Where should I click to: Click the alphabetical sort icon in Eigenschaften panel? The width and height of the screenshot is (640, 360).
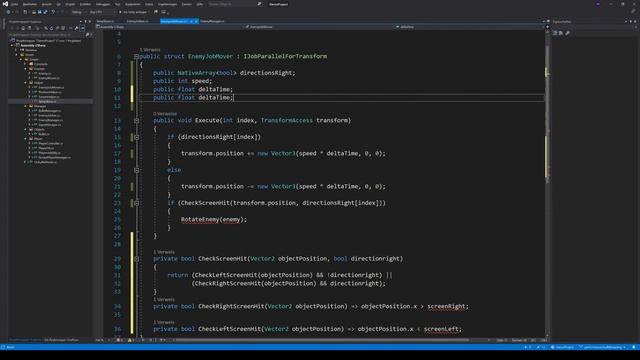point(560,33)
